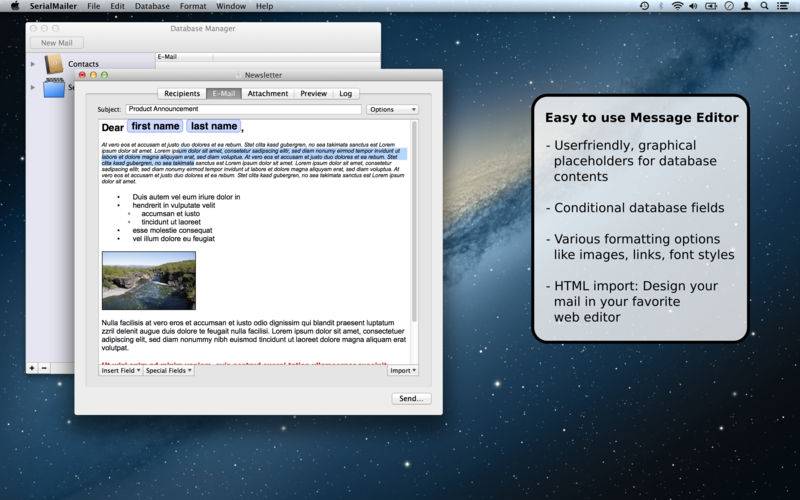
Task: Expand the Contacts tree disclosure triangle
Action: tap(33, 64)
